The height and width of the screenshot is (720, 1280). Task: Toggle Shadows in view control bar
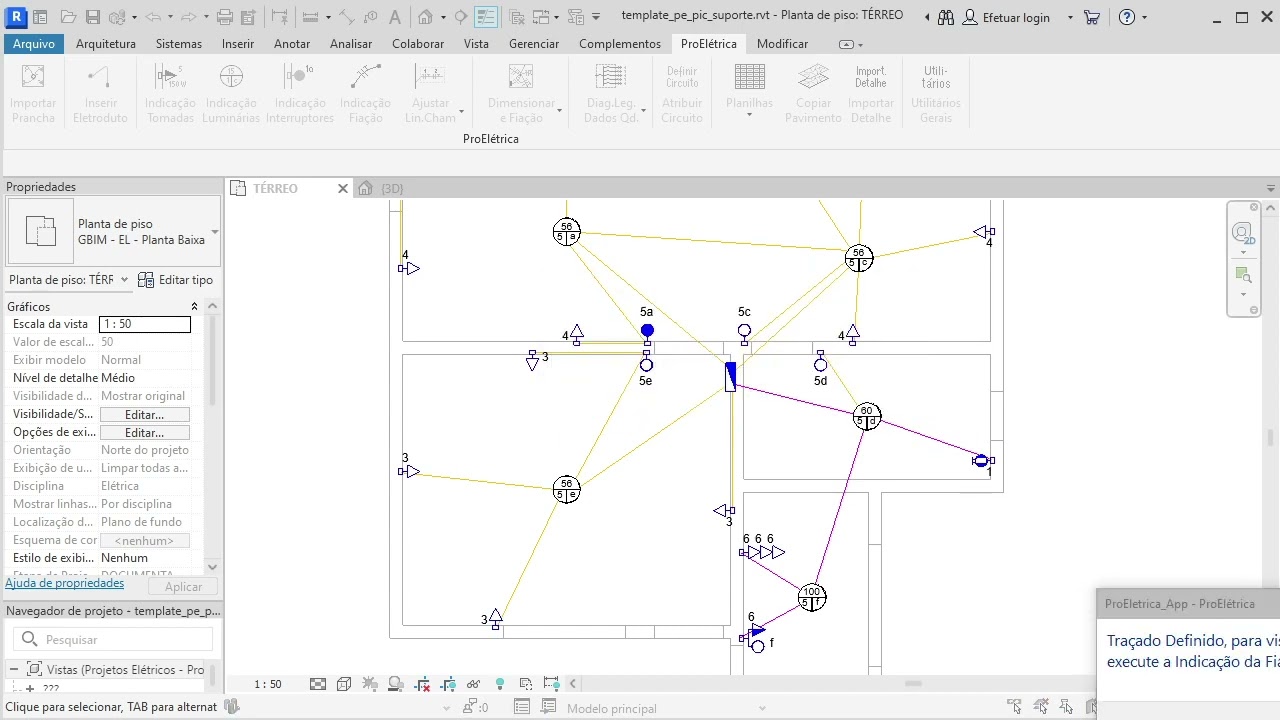[x=396, y=684]
